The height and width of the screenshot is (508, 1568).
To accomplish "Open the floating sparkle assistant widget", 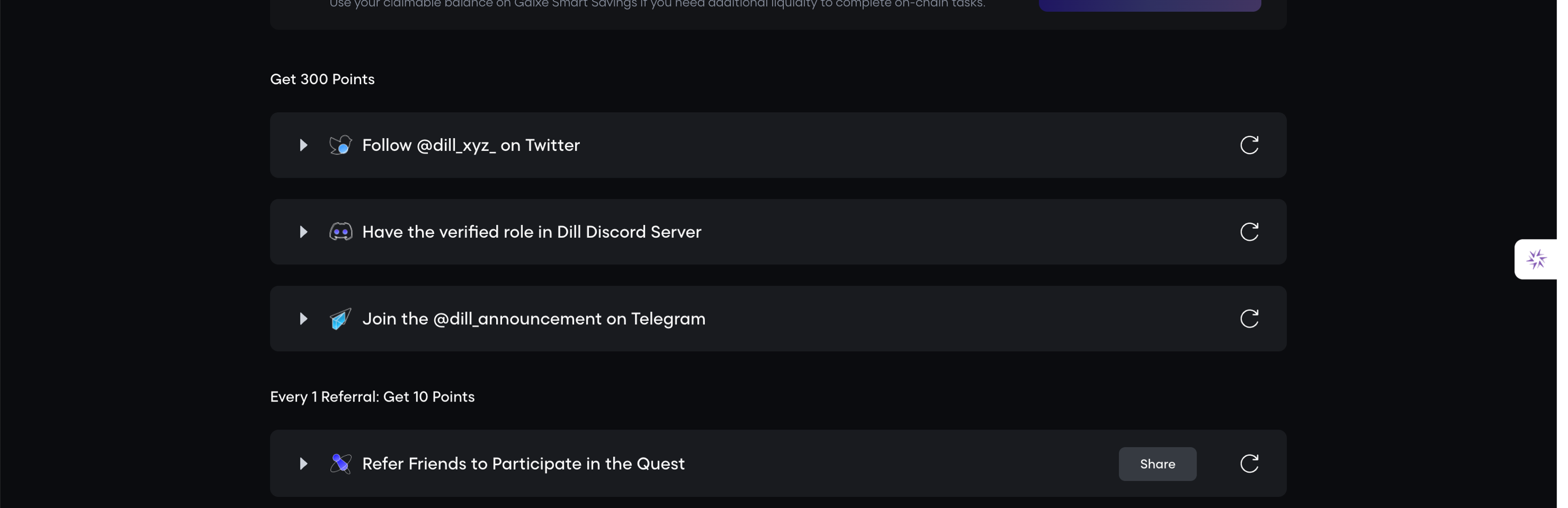I will click(x=1536, y=259).
